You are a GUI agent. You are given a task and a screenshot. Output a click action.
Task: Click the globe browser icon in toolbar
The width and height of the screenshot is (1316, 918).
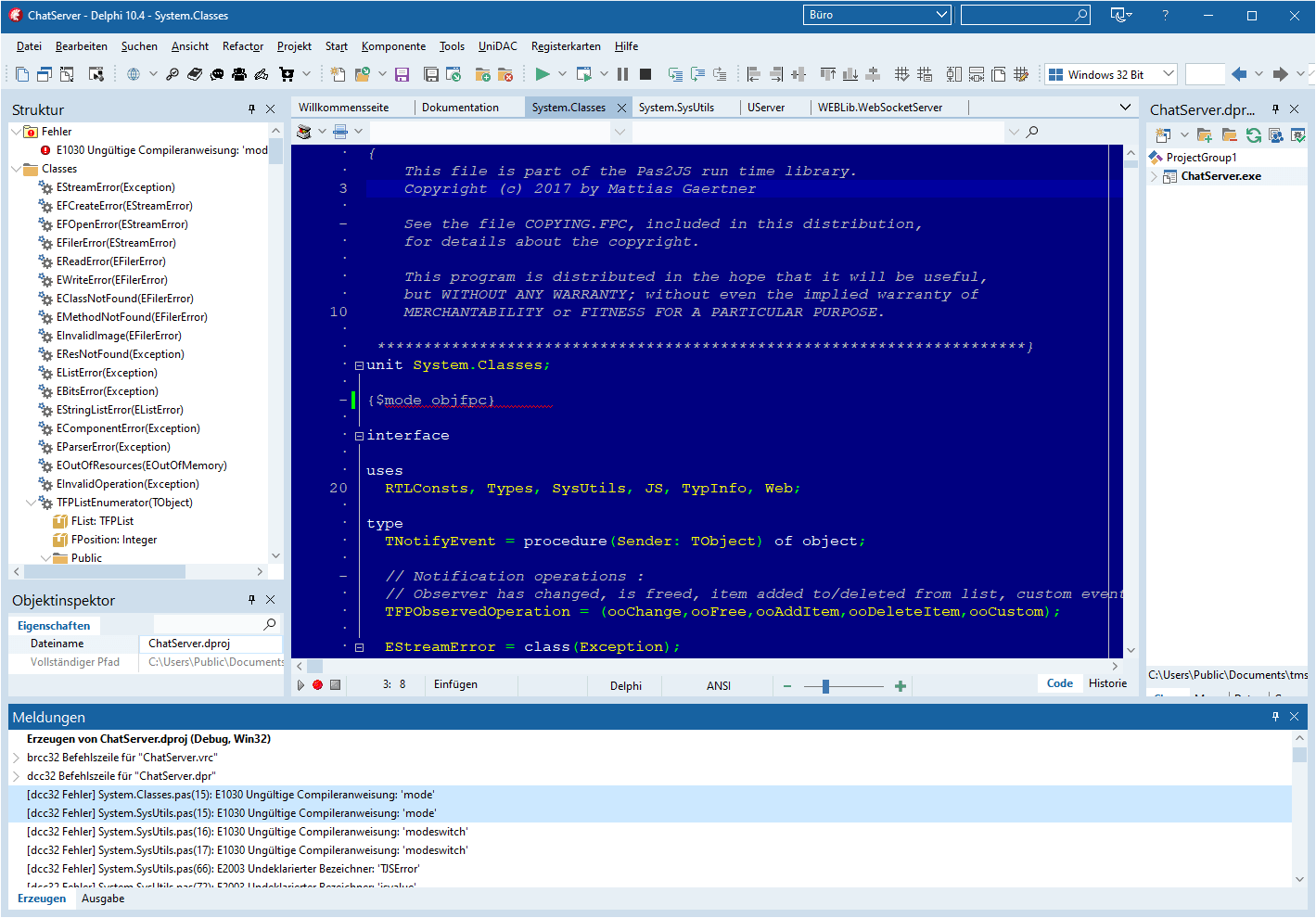[x=134, y=74]
